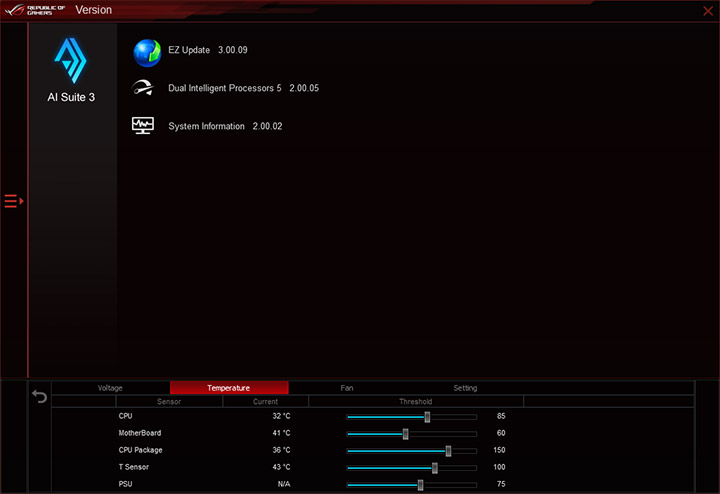720x494 pixels.
Task: Click the Republic of Gamers logo
Action: click(35, 10)
